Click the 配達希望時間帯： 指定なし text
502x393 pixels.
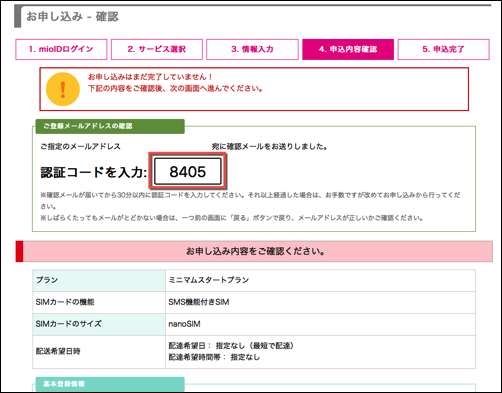(x=214, y=357)
